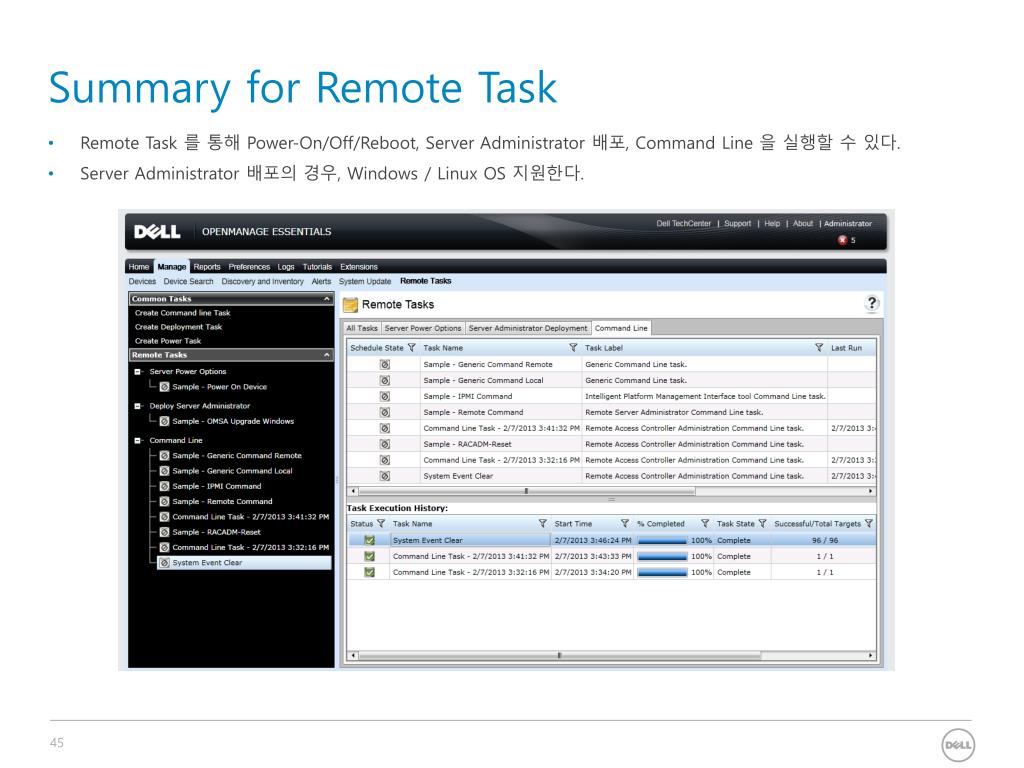Viewport: 1024px width, 768px height.
Task: Open the Reports menu
Action: (x=207, y=266)
